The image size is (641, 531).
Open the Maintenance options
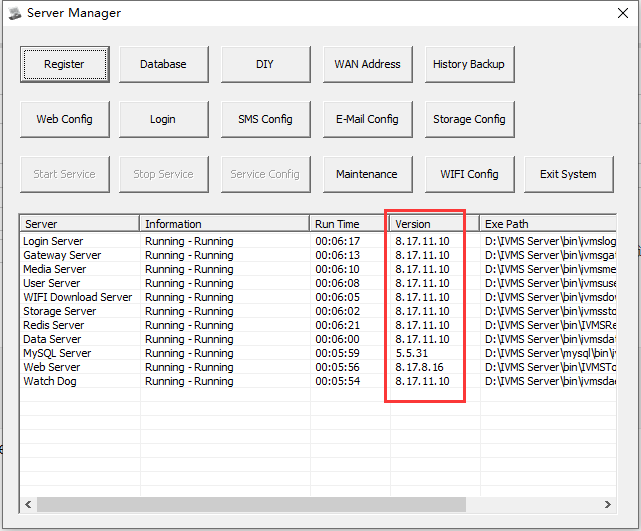[368, 174]
